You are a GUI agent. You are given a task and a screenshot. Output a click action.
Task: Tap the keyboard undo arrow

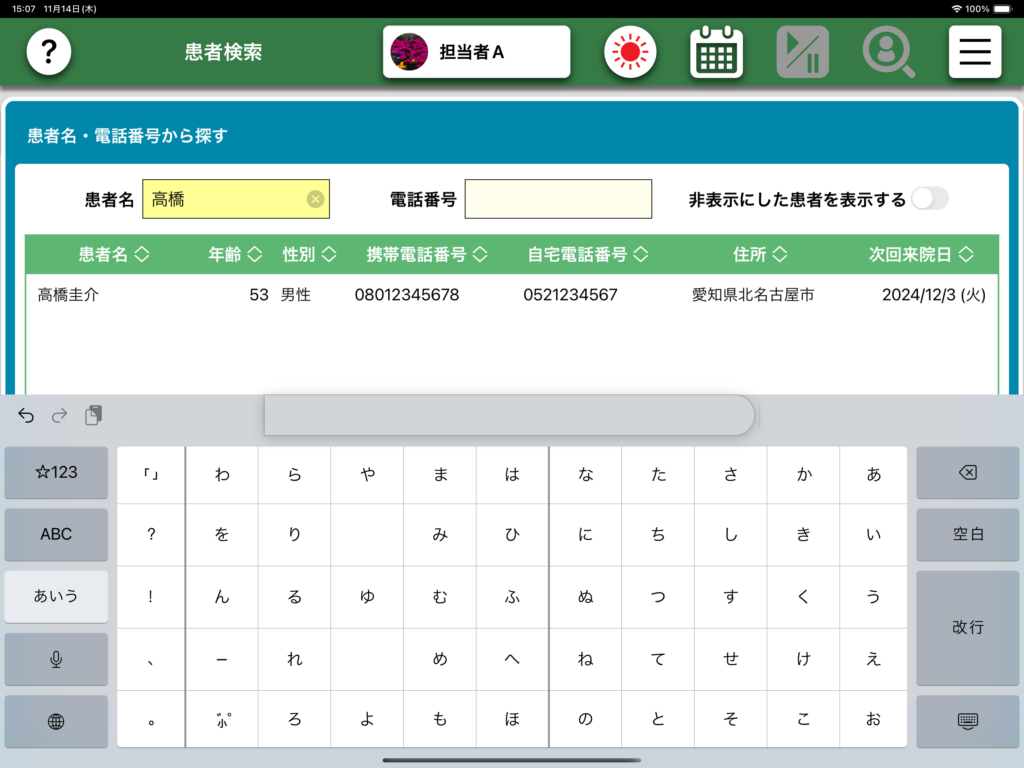(26, 415)
